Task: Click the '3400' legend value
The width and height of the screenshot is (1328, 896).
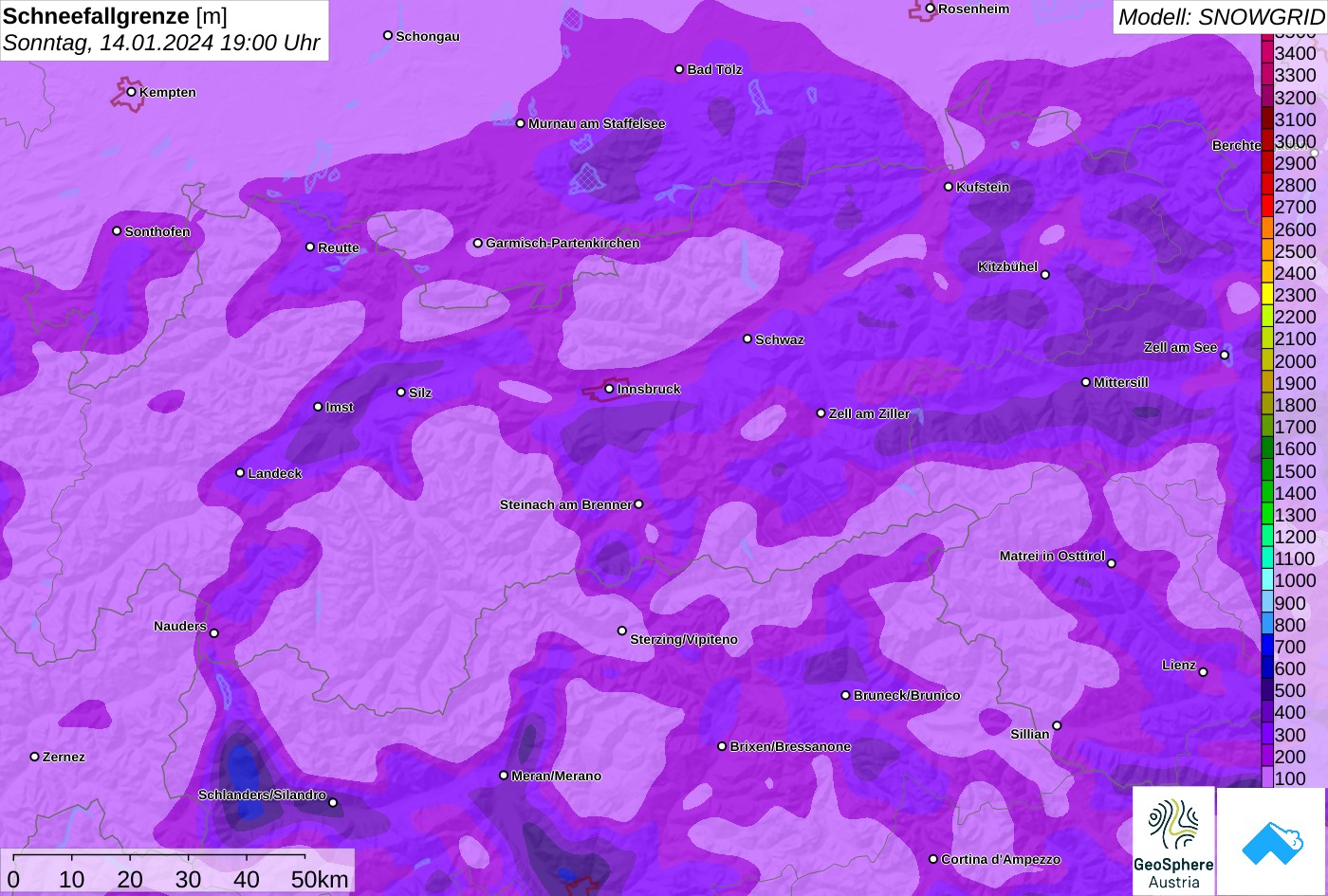Action: pos(1296,53)
